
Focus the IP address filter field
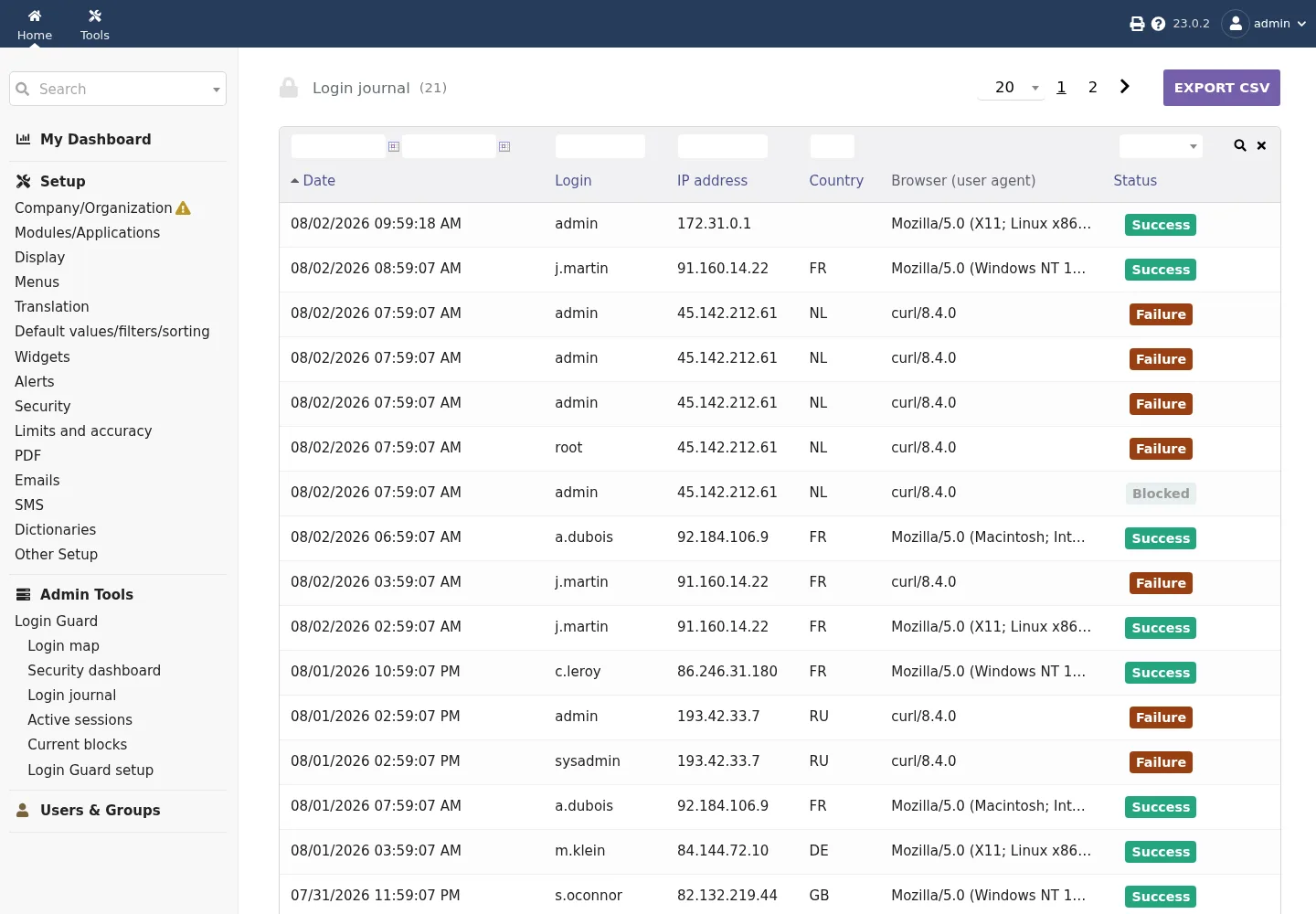tap(723, 146)
